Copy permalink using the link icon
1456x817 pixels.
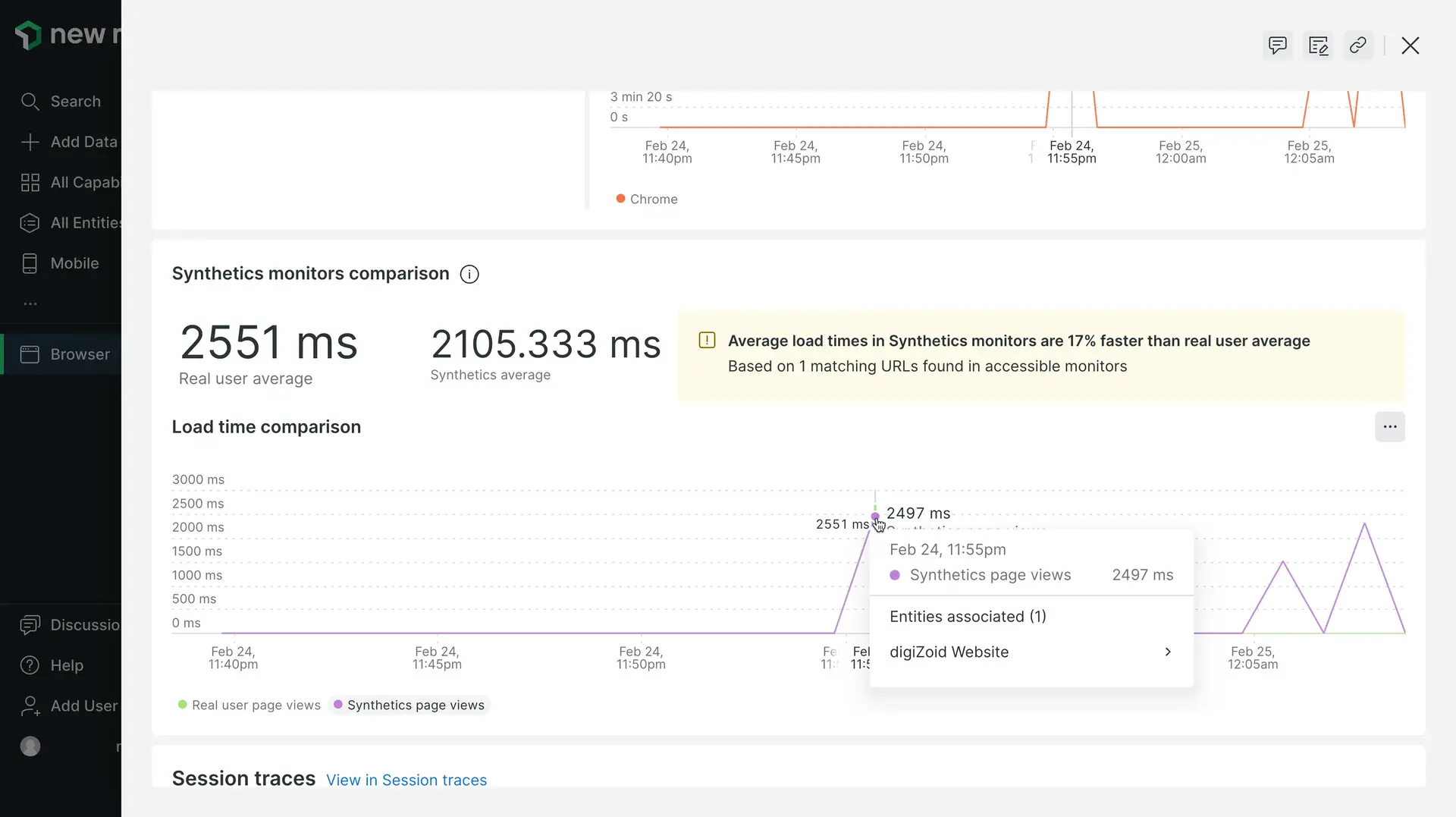[1358, 46]
